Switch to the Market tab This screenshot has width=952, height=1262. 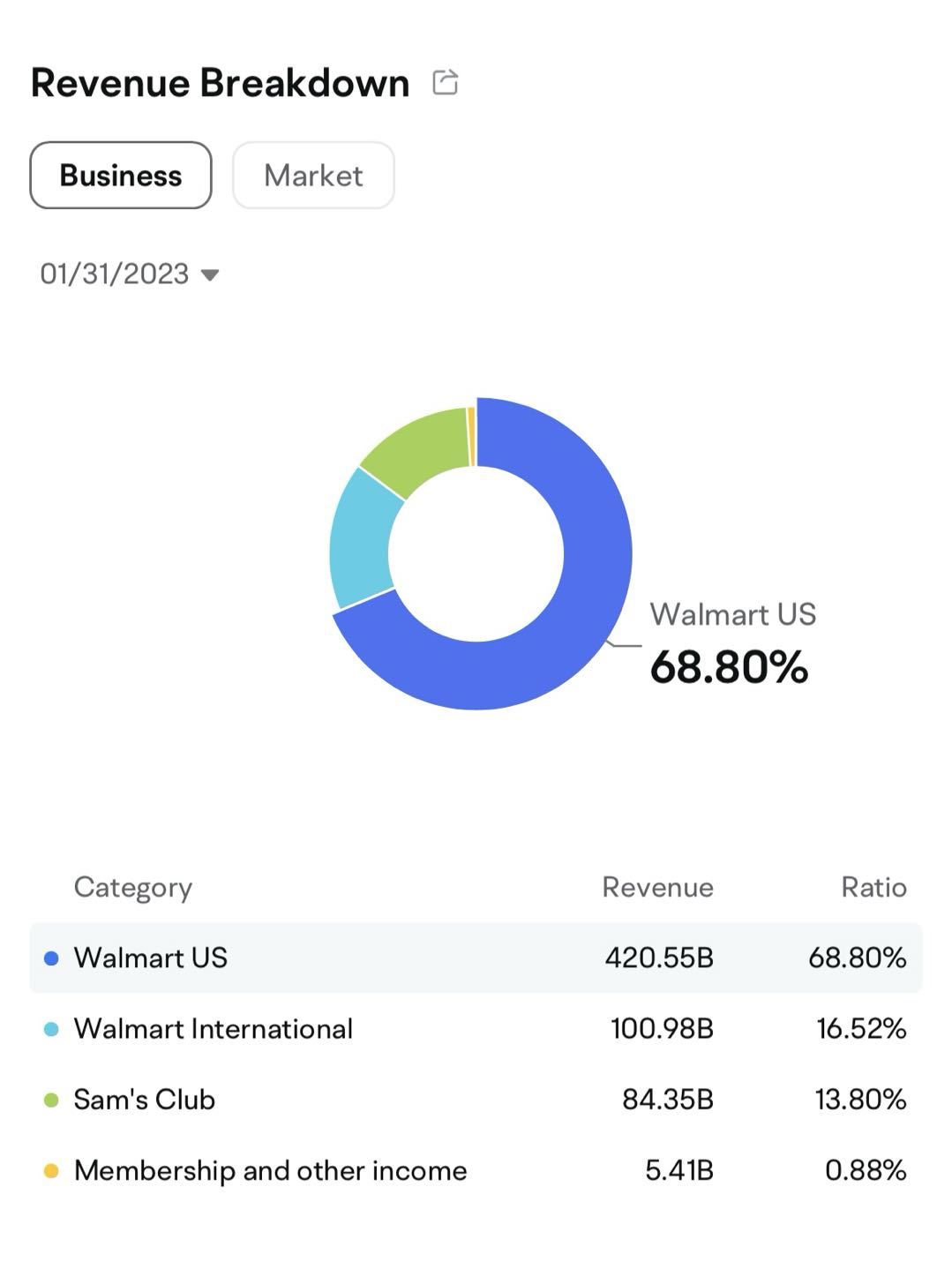[x=313, y=175]
